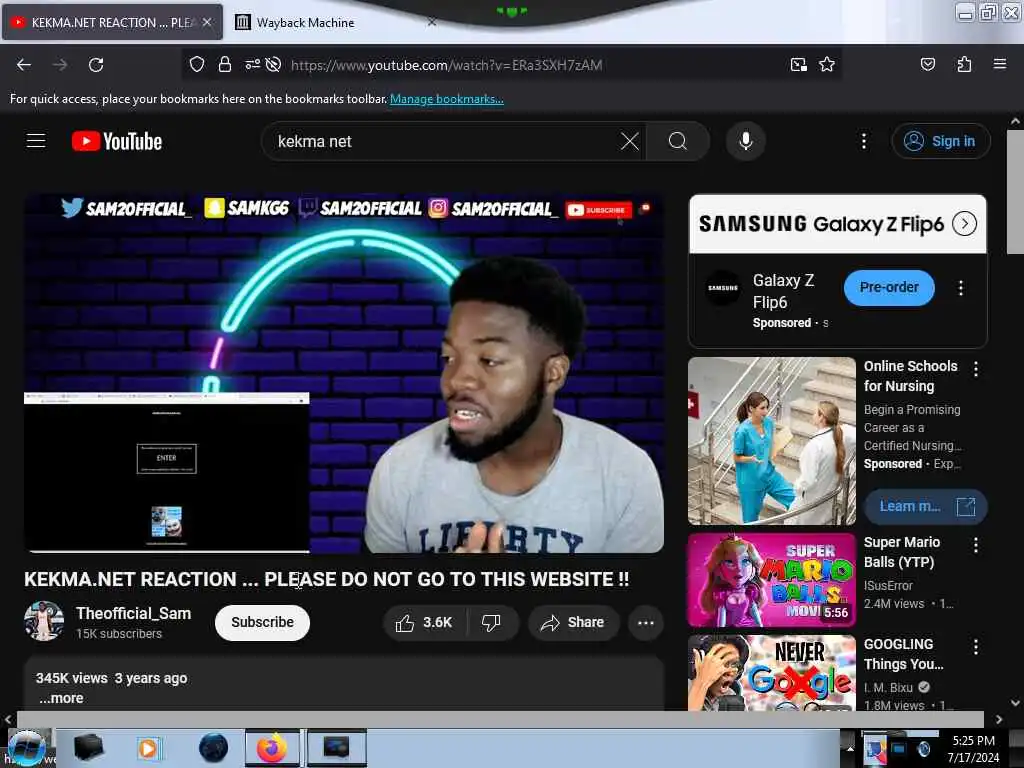1024x768 pixels.
Task: Like the video with thumbs up
Action: (424, 622)
